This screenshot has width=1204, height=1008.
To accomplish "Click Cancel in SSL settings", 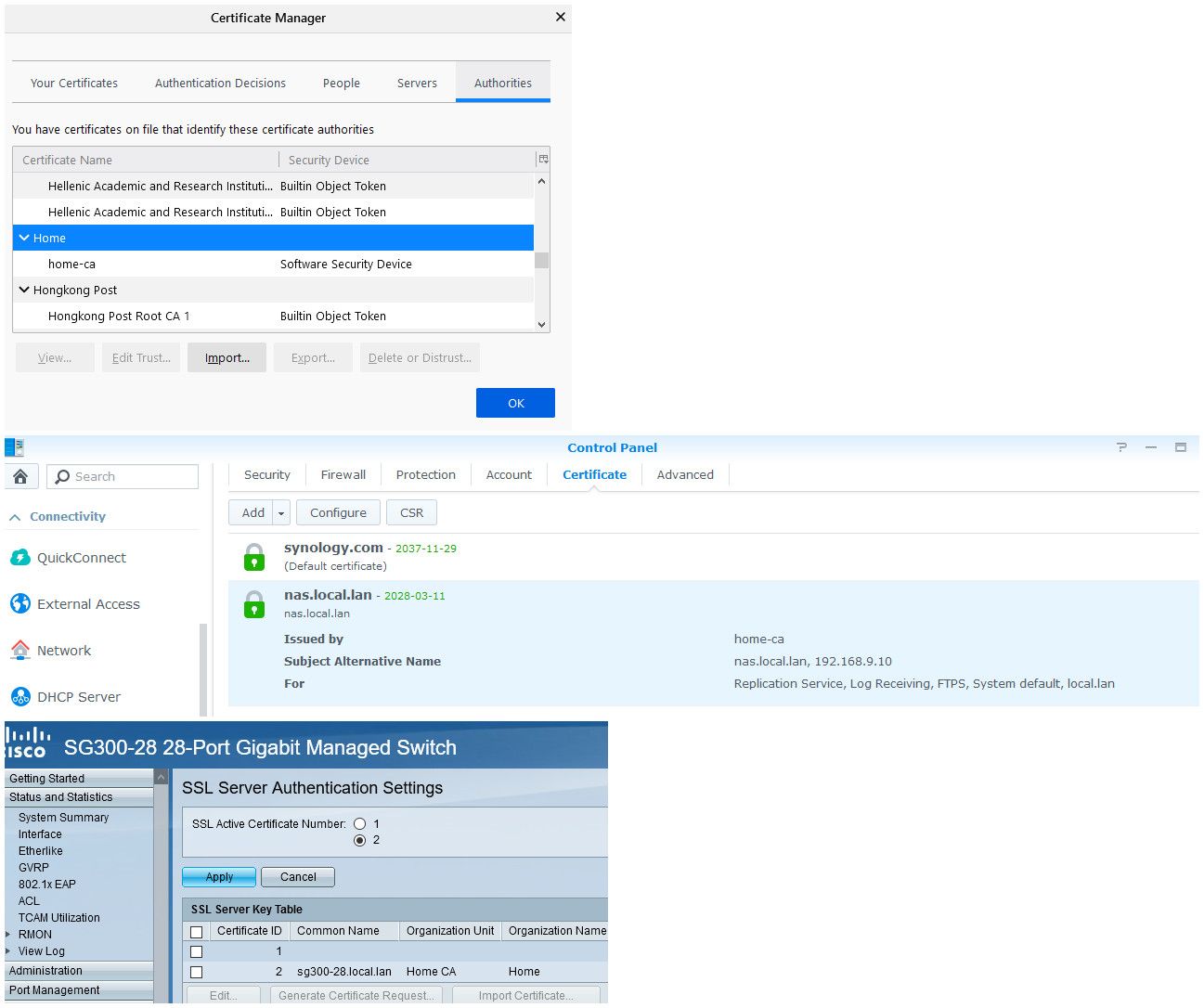I will [298, 877].
